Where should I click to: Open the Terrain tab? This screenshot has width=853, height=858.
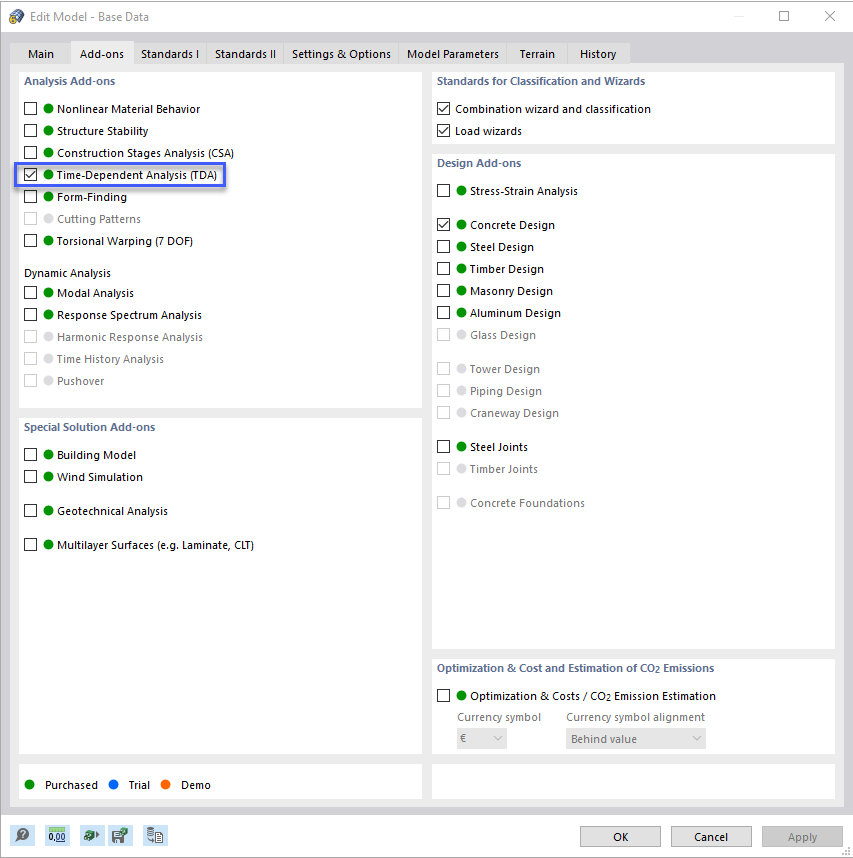pyautogui.click(x=536, y=53)
